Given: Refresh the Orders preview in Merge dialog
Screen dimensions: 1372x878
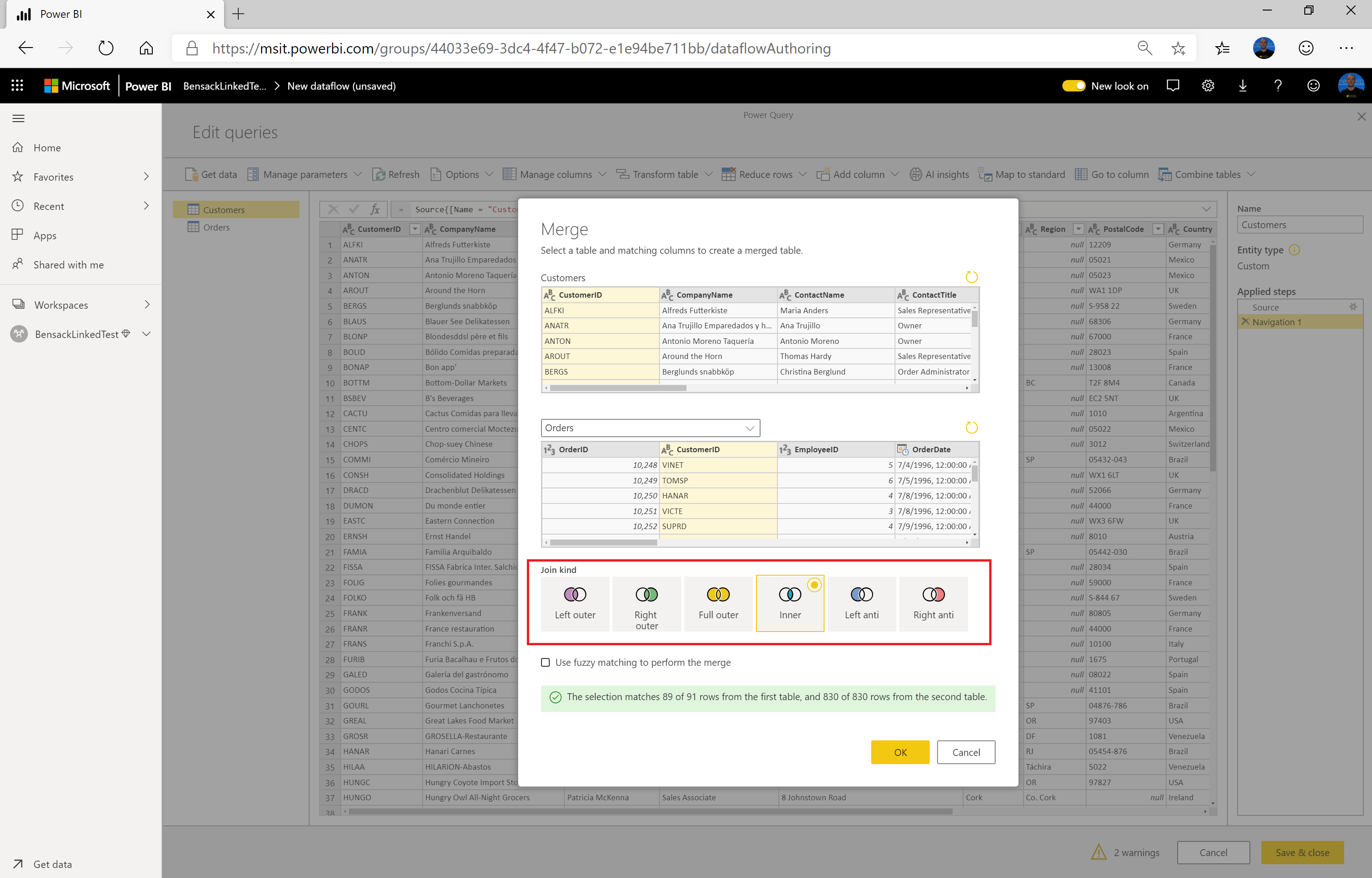Looking at the screenshot, I should point(971,428).
